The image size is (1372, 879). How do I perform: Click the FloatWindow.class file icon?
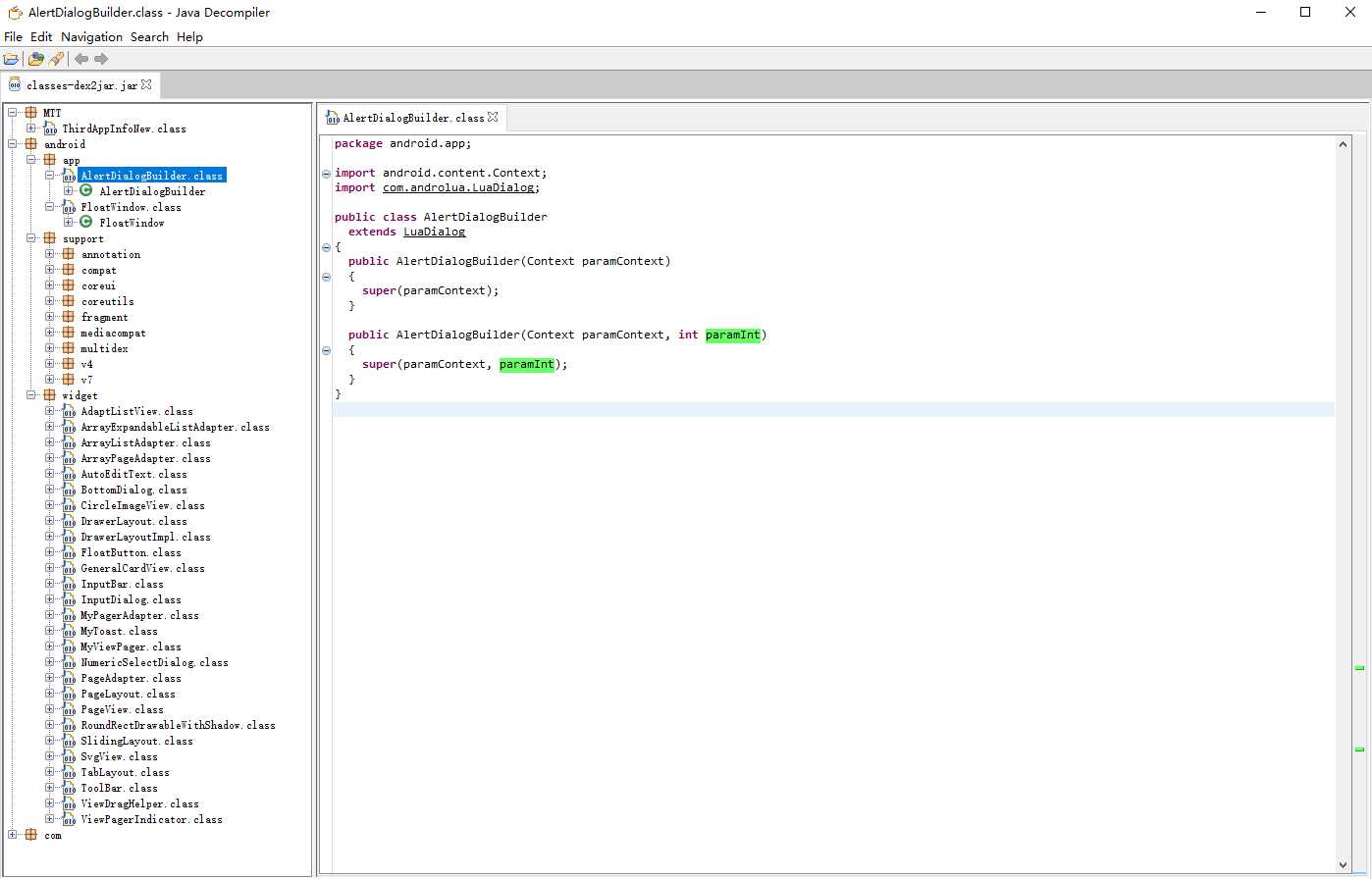point(69,207)
